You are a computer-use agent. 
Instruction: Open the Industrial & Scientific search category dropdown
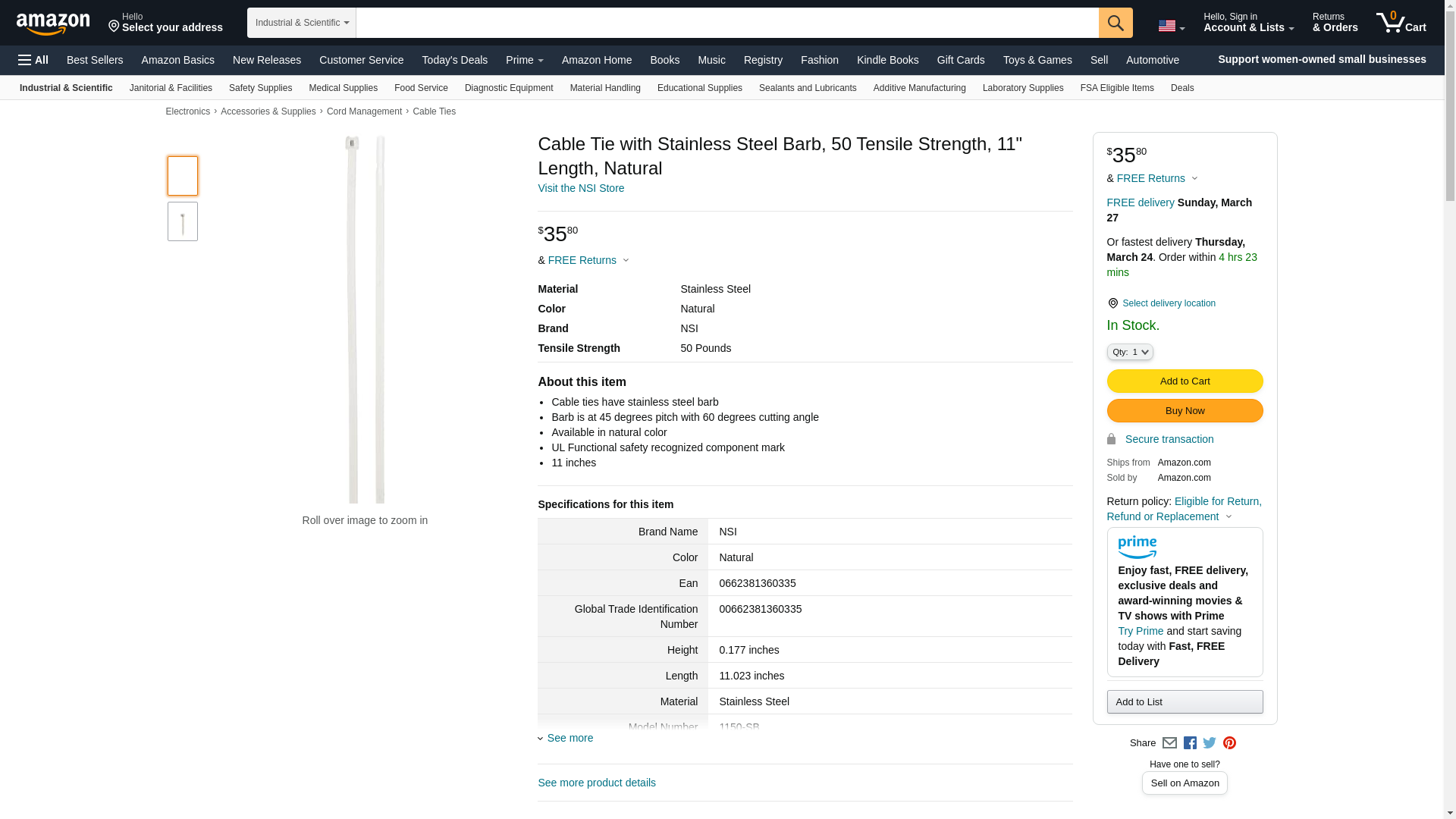tap(302, 23)
